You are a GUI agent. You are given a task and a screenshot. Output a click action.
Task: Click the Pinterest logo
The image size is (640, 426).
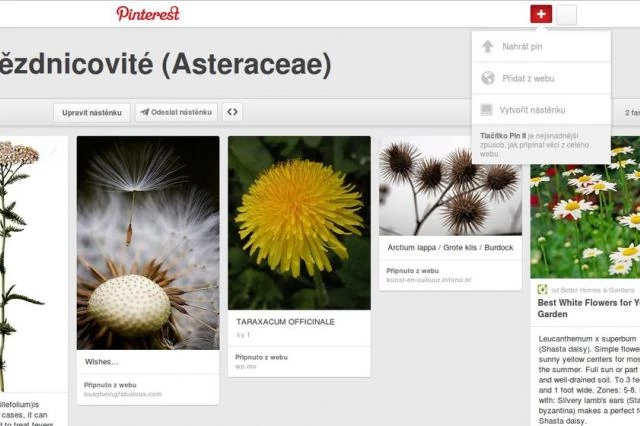148,14
